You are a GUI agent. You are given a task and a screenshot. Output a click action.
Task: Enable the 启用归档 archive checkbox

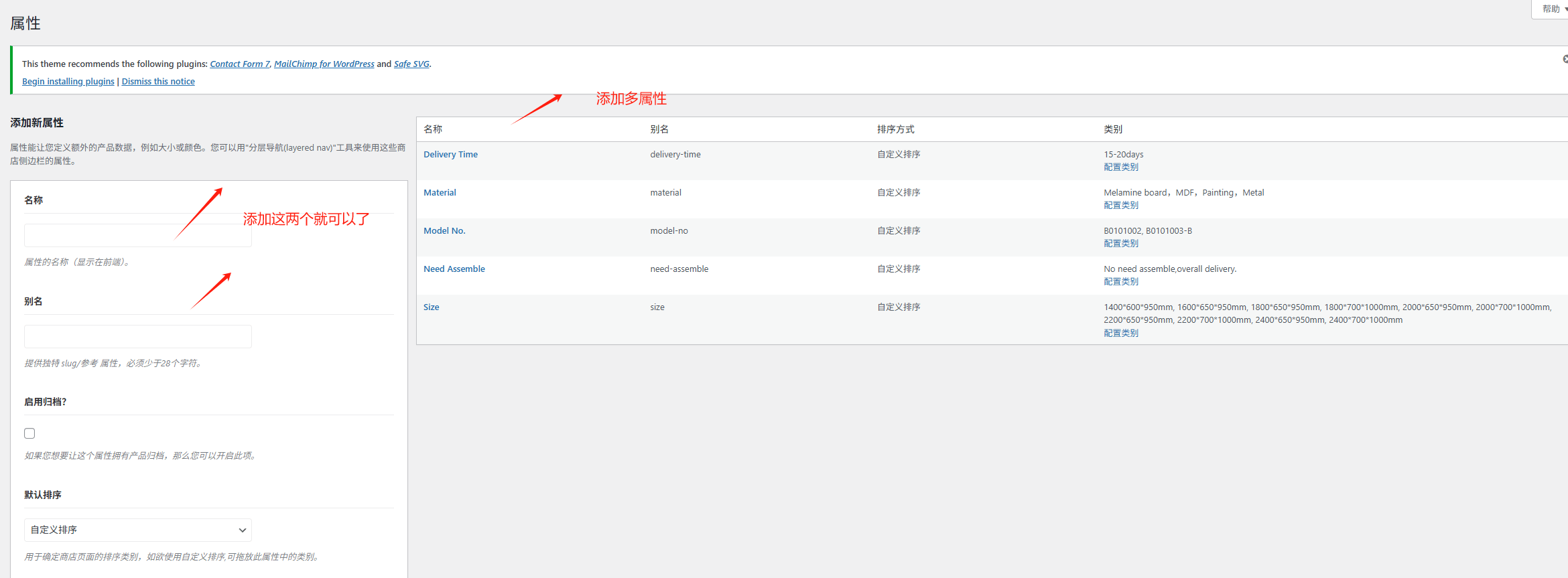pos(29,433)
